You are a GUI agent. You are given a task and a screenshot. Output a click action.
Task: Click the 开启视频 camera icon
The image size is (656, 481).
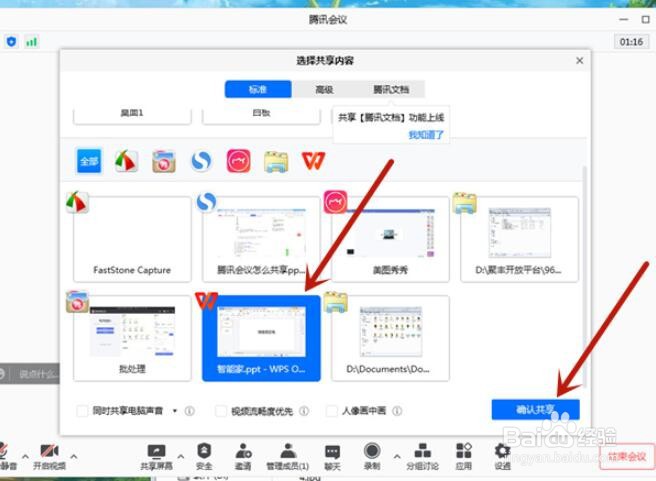tap(49, 451)
